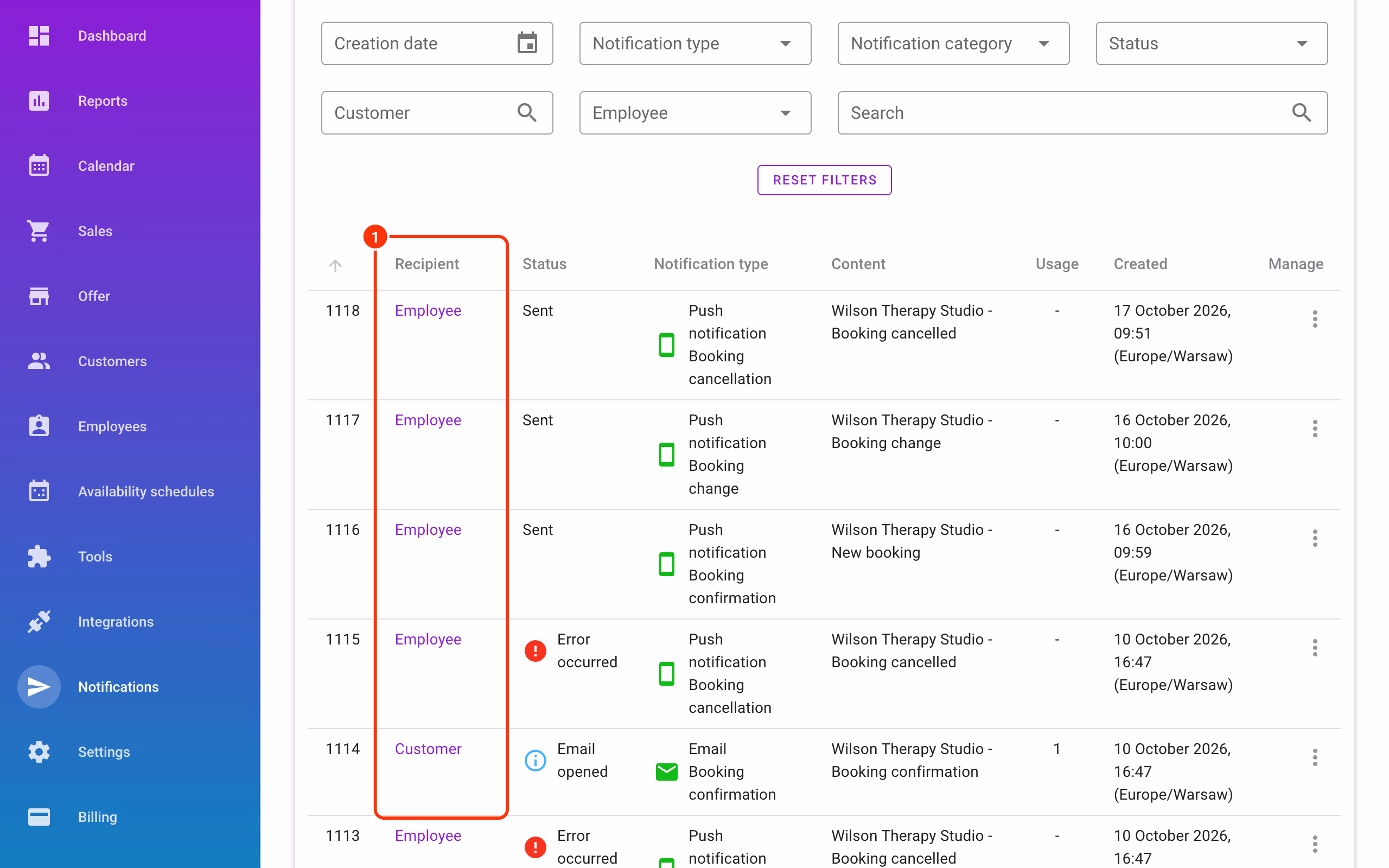Open the Dashboard icon in sidebar
The width and height of the screenshot is (1389, 868).
tap(39, 36)
